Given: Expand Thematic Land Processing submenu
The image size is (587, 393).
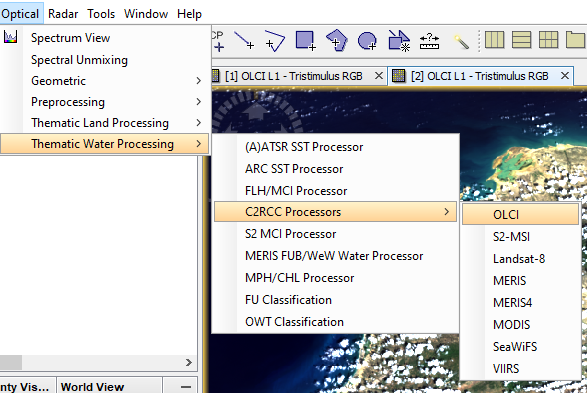Looking at the screenshot, I should pyautogui.click(x=106, y=123).
